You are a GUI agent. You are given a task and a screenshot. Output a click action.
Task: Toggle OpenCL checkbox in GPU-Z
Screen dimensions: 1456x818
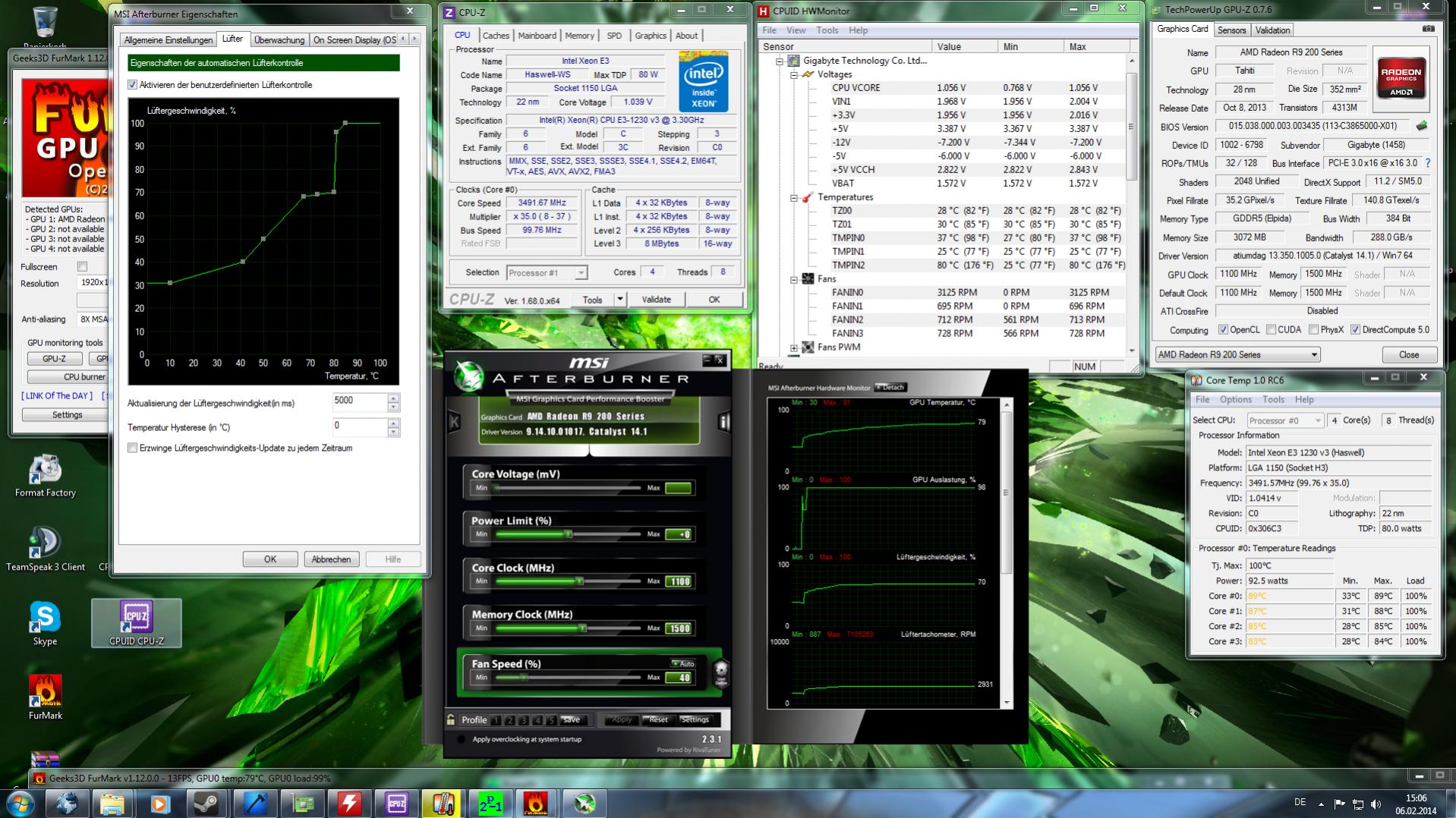pyautogui.click(x=1223, y=330)
